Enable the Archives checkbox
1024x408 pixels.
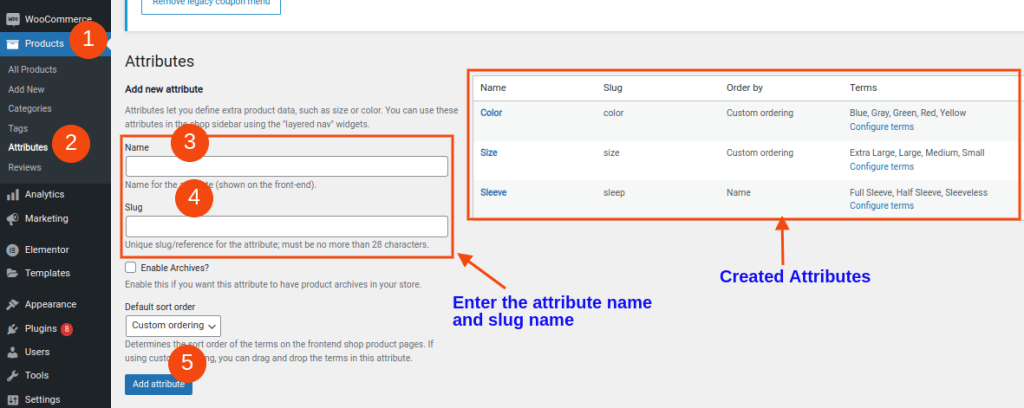[x=131, y=268]
